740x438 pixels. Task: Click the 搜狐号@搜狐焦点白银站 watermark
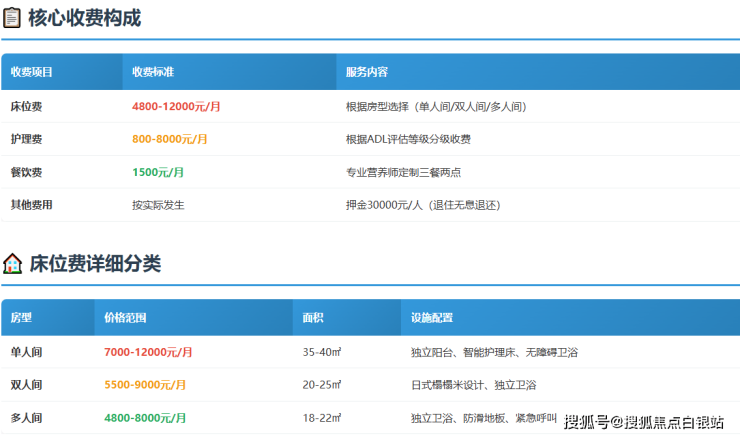click(x=644, y=422)
